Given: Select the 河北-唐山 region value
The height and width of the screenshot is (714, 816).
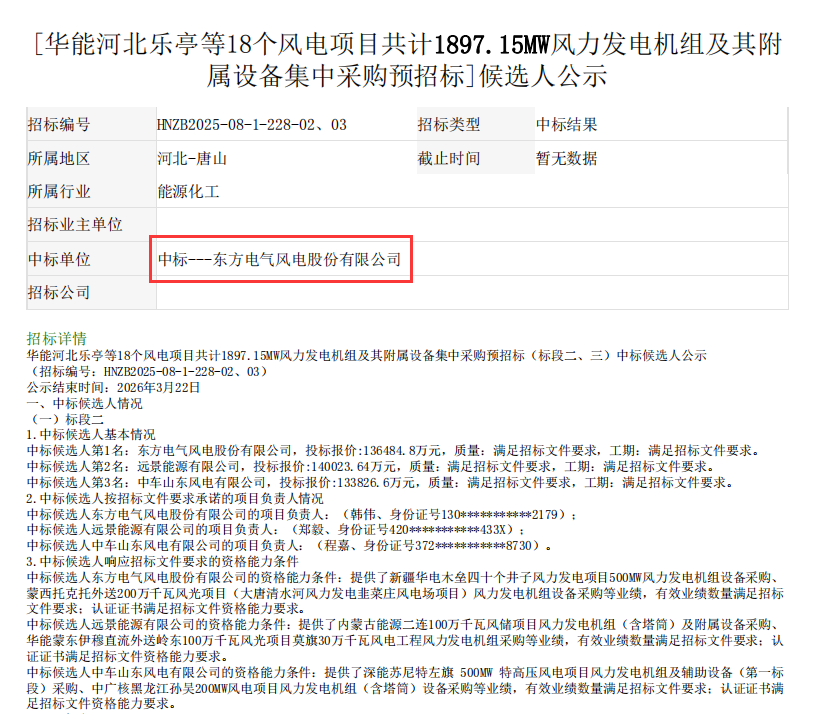Looking at the screenshot, I should [192, 158].
